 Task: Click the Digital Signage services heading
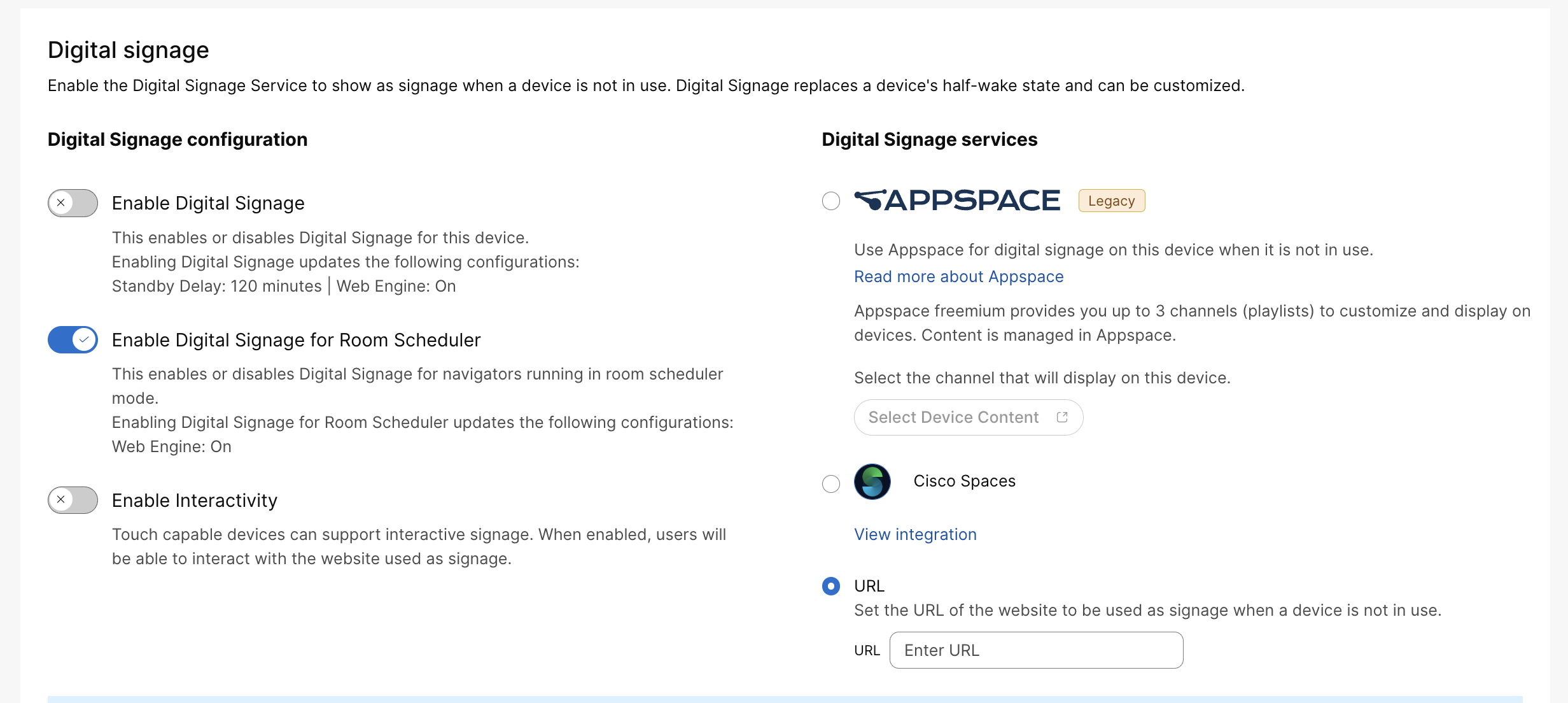(x=929, y=139)
